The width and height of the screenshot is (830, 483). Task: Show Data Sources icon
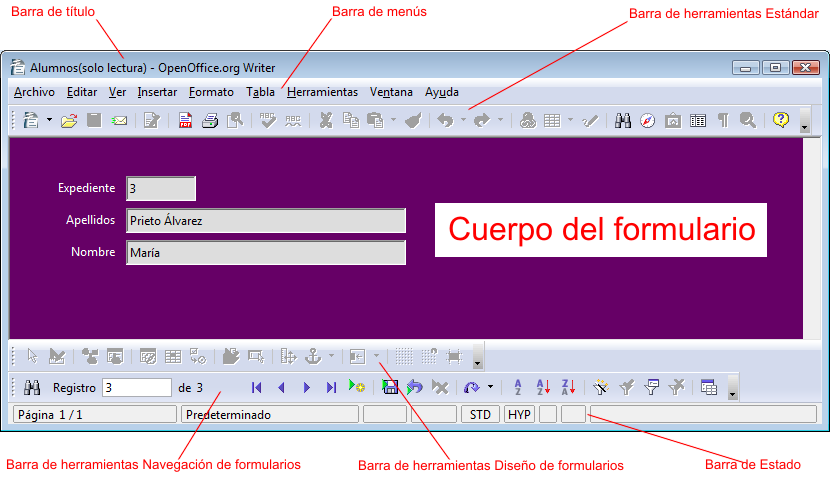[x=698, y=121]
